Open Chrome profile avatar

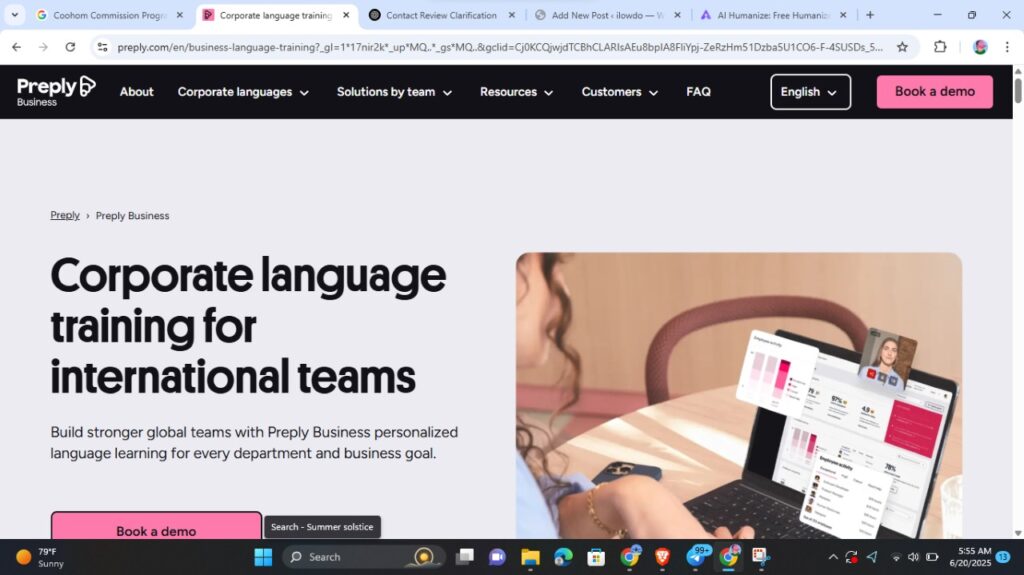980,47
